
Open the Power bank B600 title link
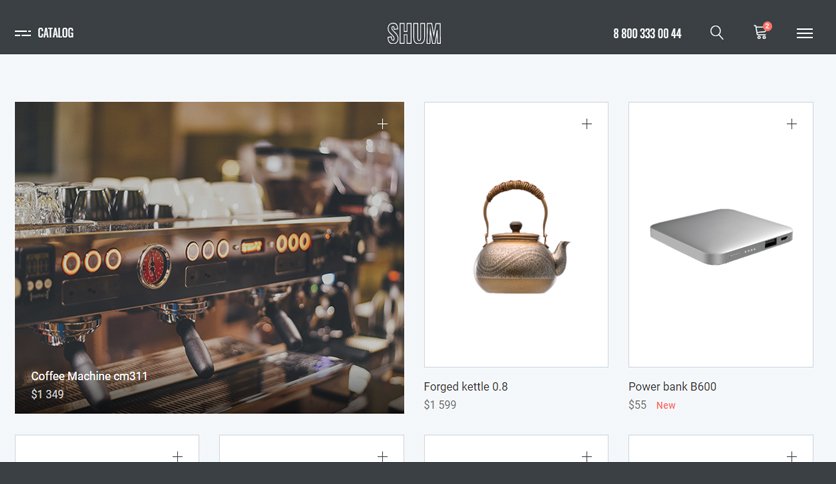click(672, 386)
